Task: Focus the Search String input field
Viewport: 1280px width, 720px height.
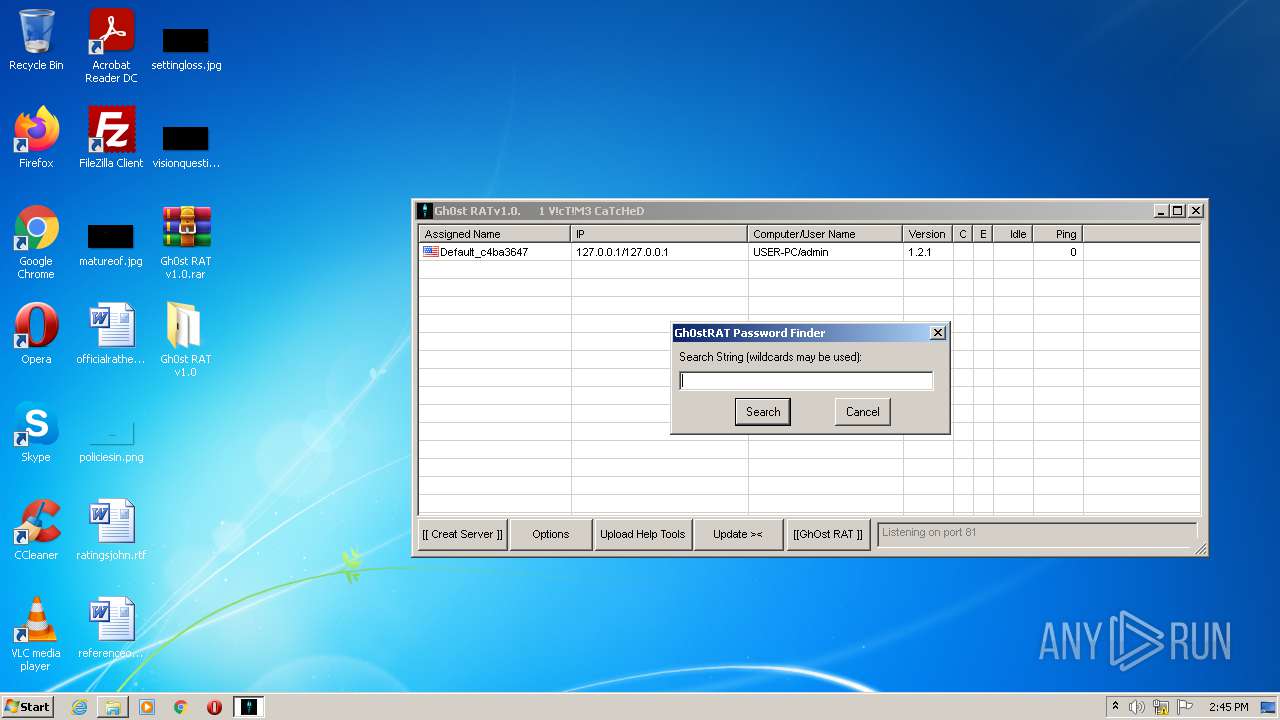Action: click(x=806, y=381)
